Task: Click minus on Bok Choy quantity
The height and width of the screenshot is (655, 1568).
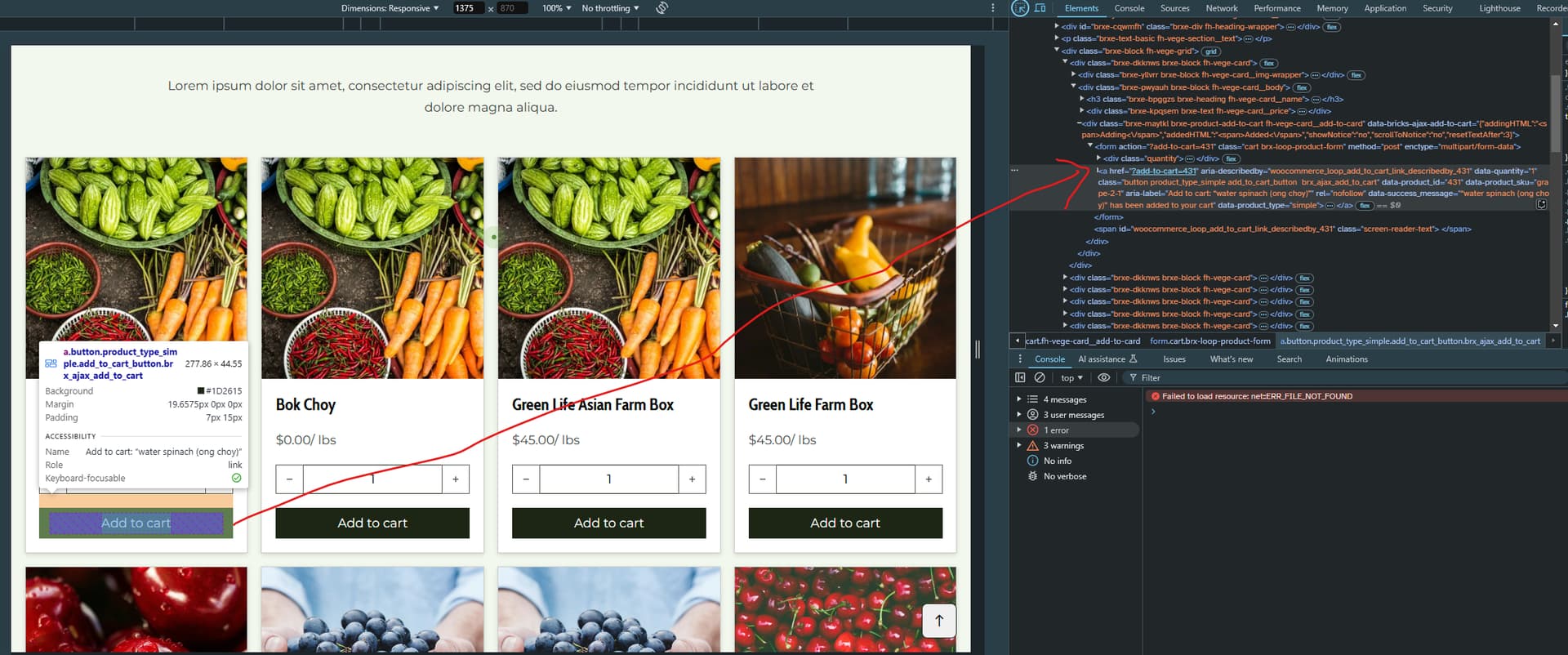Action: click(x=289, y=479)
